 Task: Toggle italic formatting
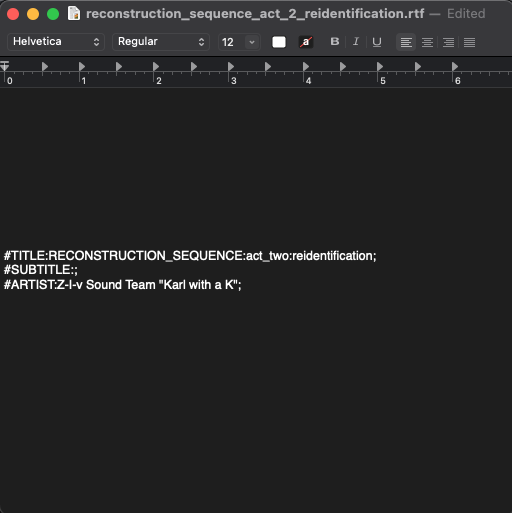356,42
